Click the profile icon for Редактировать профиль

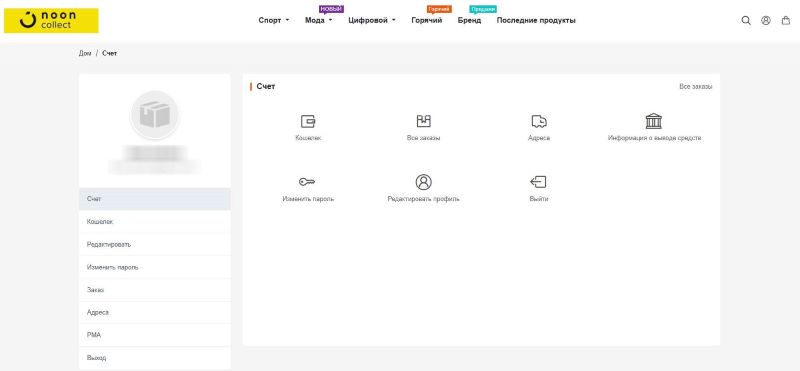click(423, 182)
